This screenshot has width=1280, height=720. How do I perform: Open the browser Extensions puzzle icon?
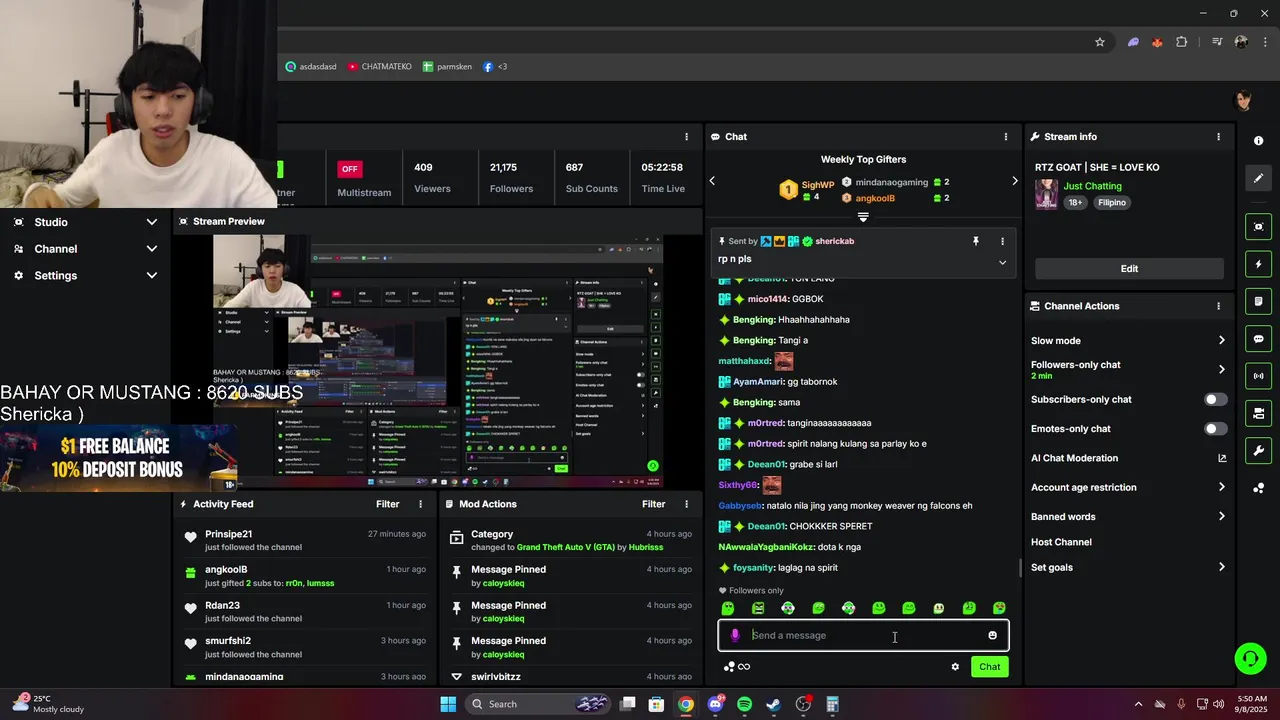(1182, 42)
